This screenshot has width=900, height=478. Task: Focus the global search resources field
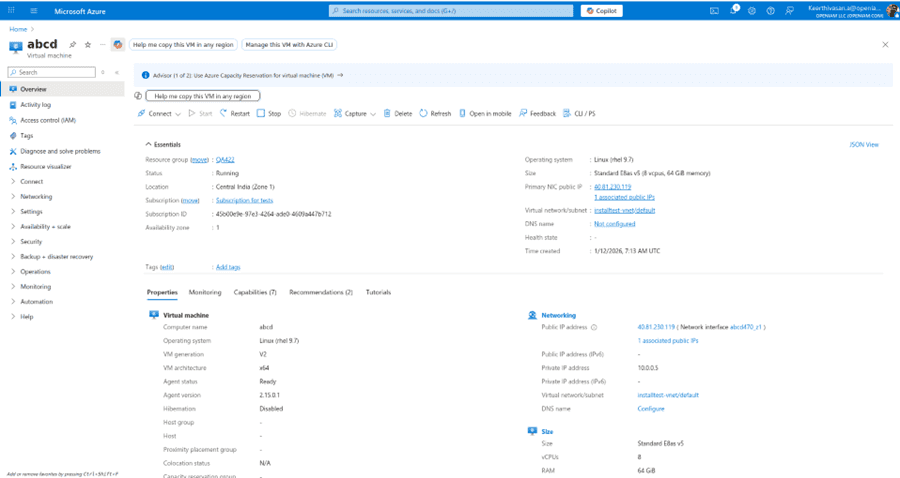tap(451, 11)
